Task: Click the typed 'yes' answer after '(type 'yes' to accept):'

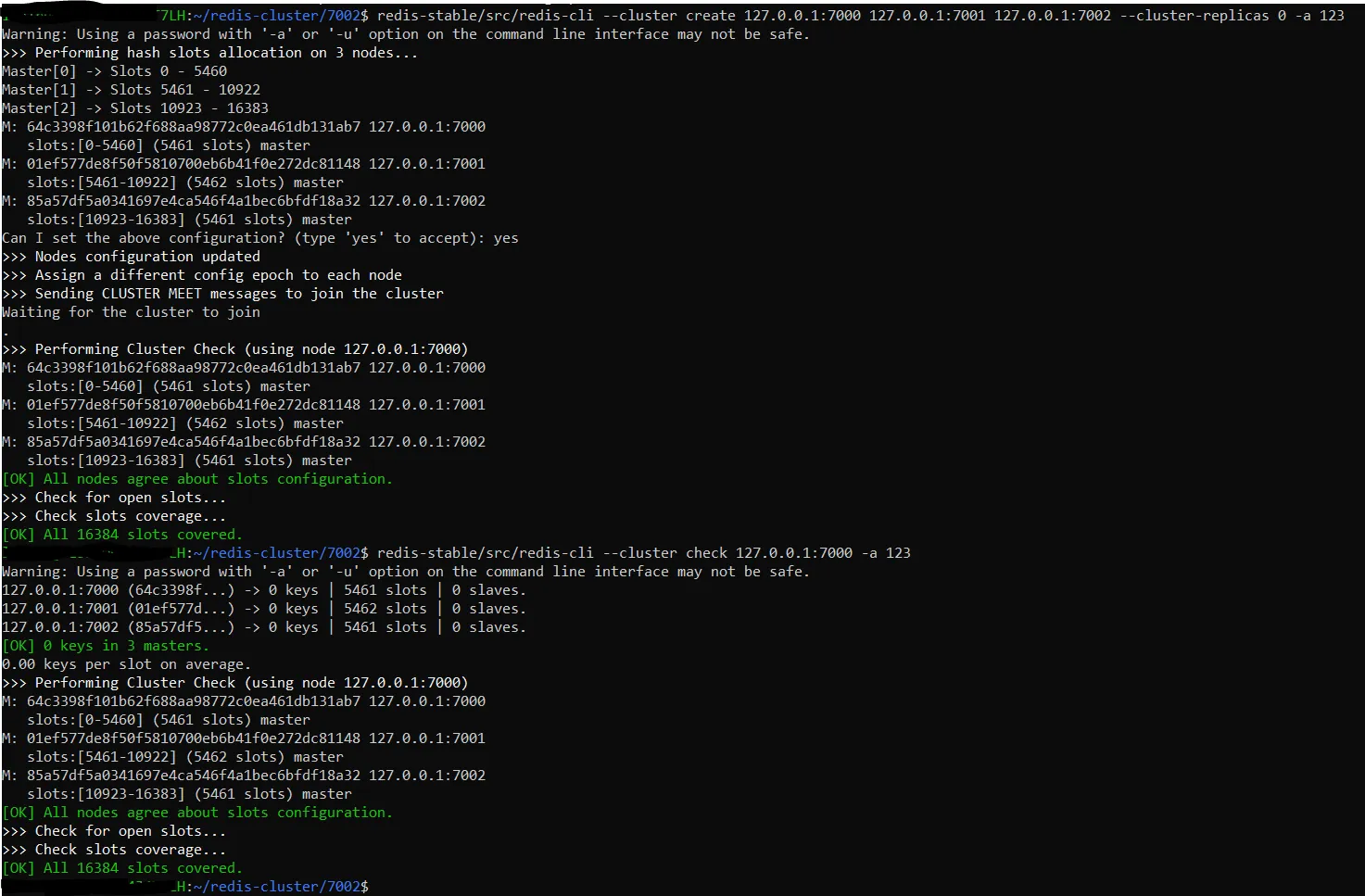Action: point(506,238)
